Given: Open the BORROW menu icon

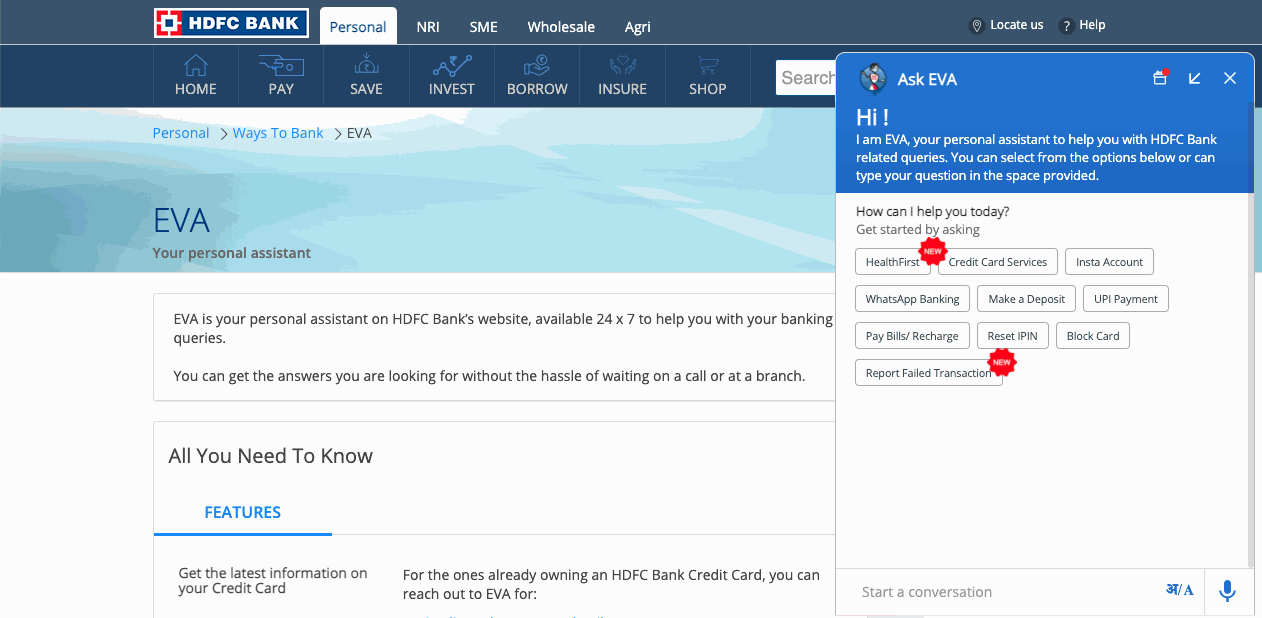Looking at the screenshot, I should 537,67.
